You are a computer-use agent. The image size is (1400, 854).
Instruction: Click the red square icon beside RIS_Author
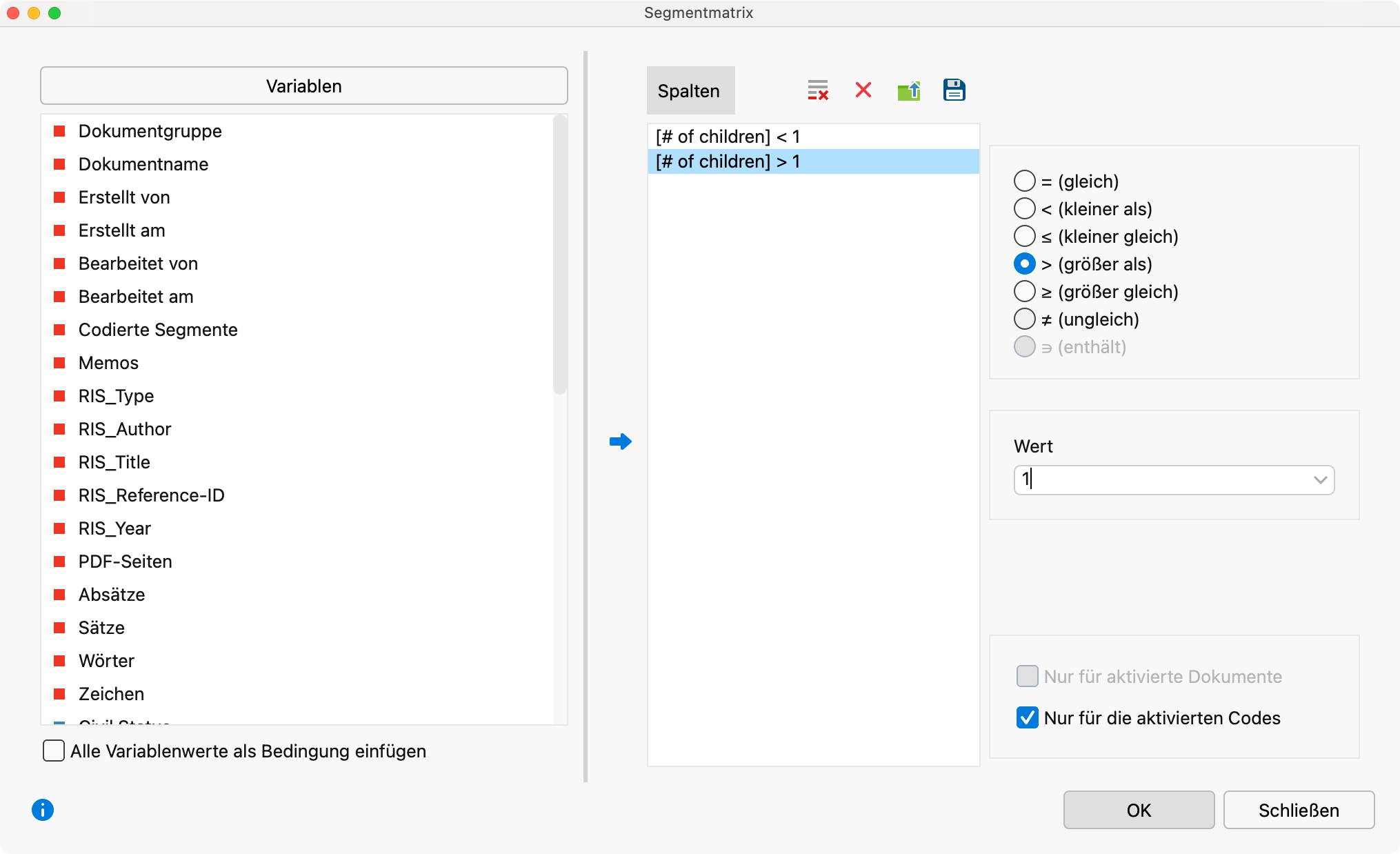point(59,429)
